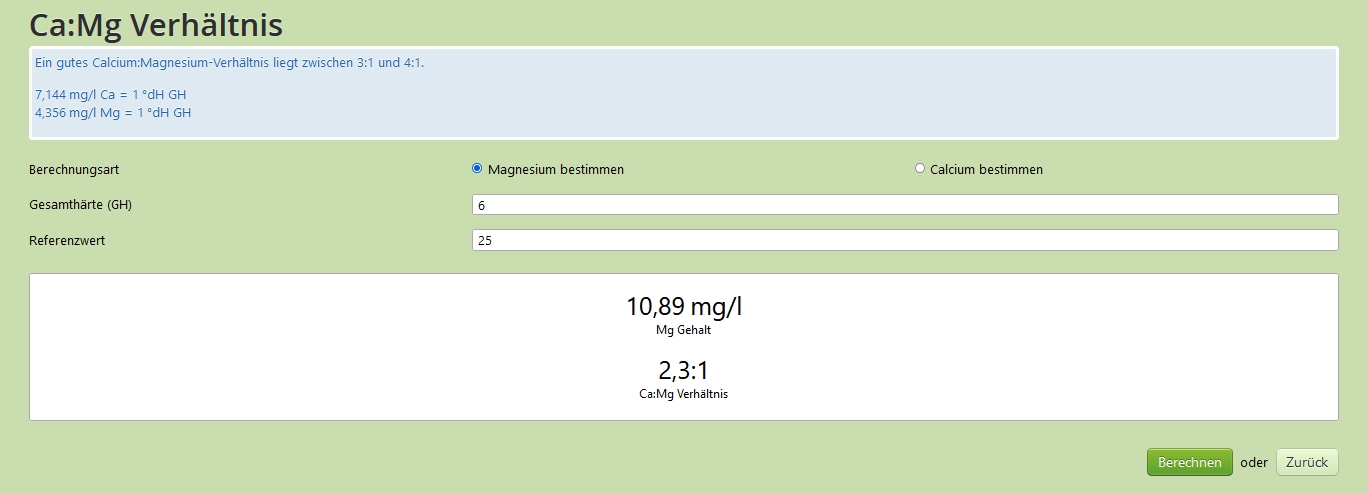Click the "Mg Gehalt" result caption
This screenshot has height=493, width=1367.
pos(684,330)
